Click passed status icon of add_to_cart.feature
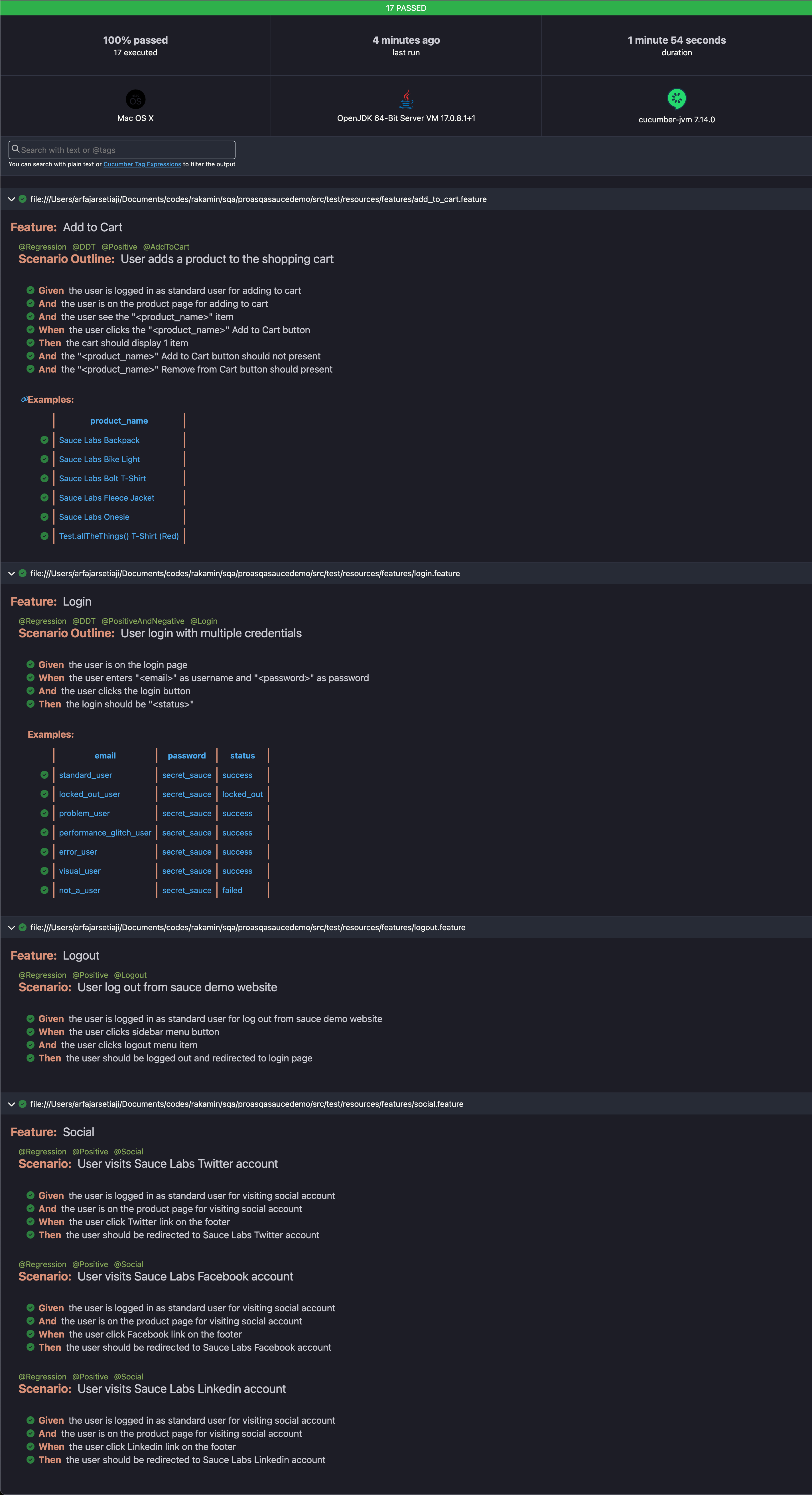The image size is (812, 1495). [23, 199]
